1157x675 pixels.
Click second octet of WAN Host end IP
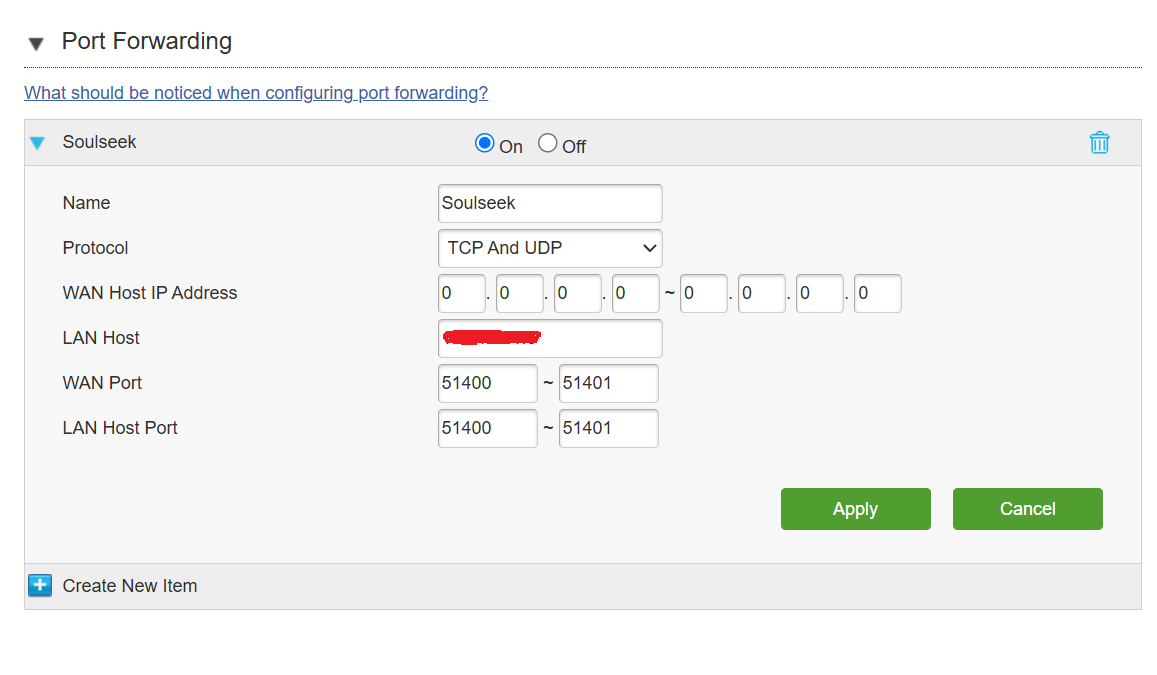761,294
